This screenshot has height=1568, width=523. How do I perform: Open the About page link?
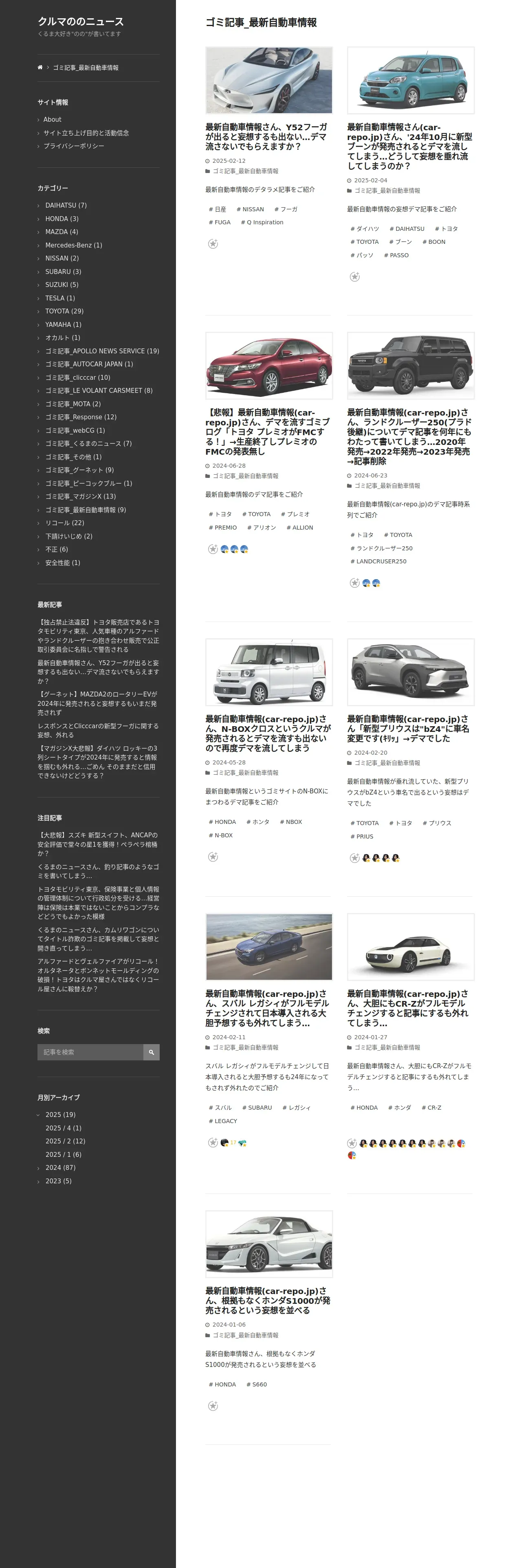coord(53,120)
